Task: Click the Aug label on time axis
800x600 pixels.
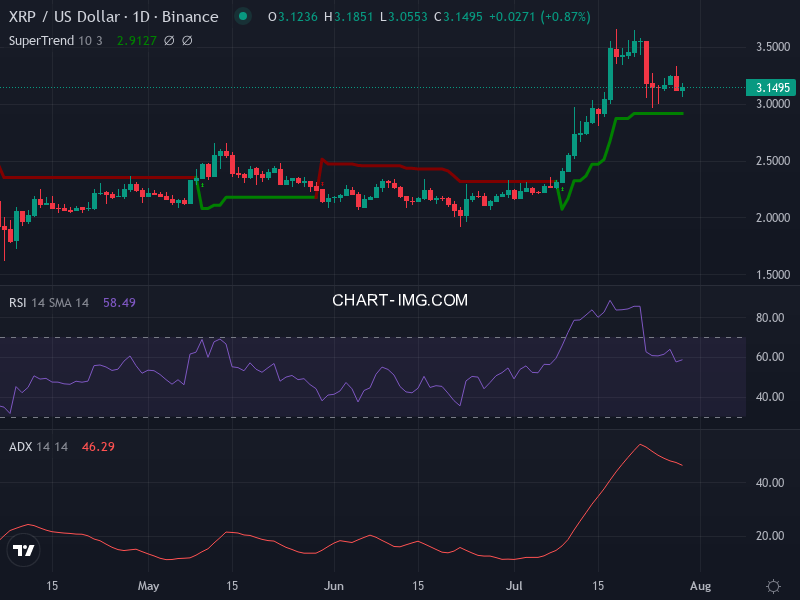Action: pos(701,586)
